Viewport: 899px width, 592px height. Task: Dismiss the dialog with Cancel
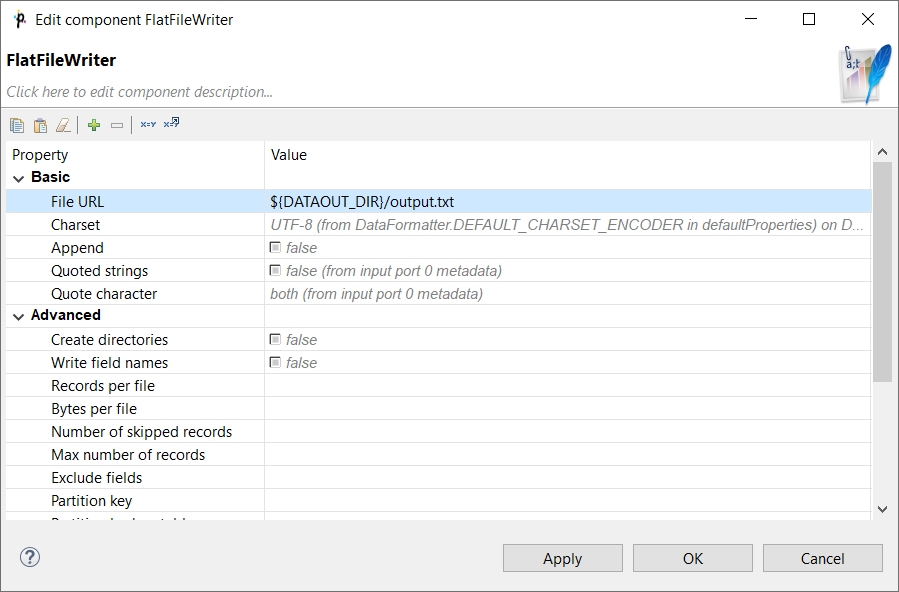coord(822,558)
